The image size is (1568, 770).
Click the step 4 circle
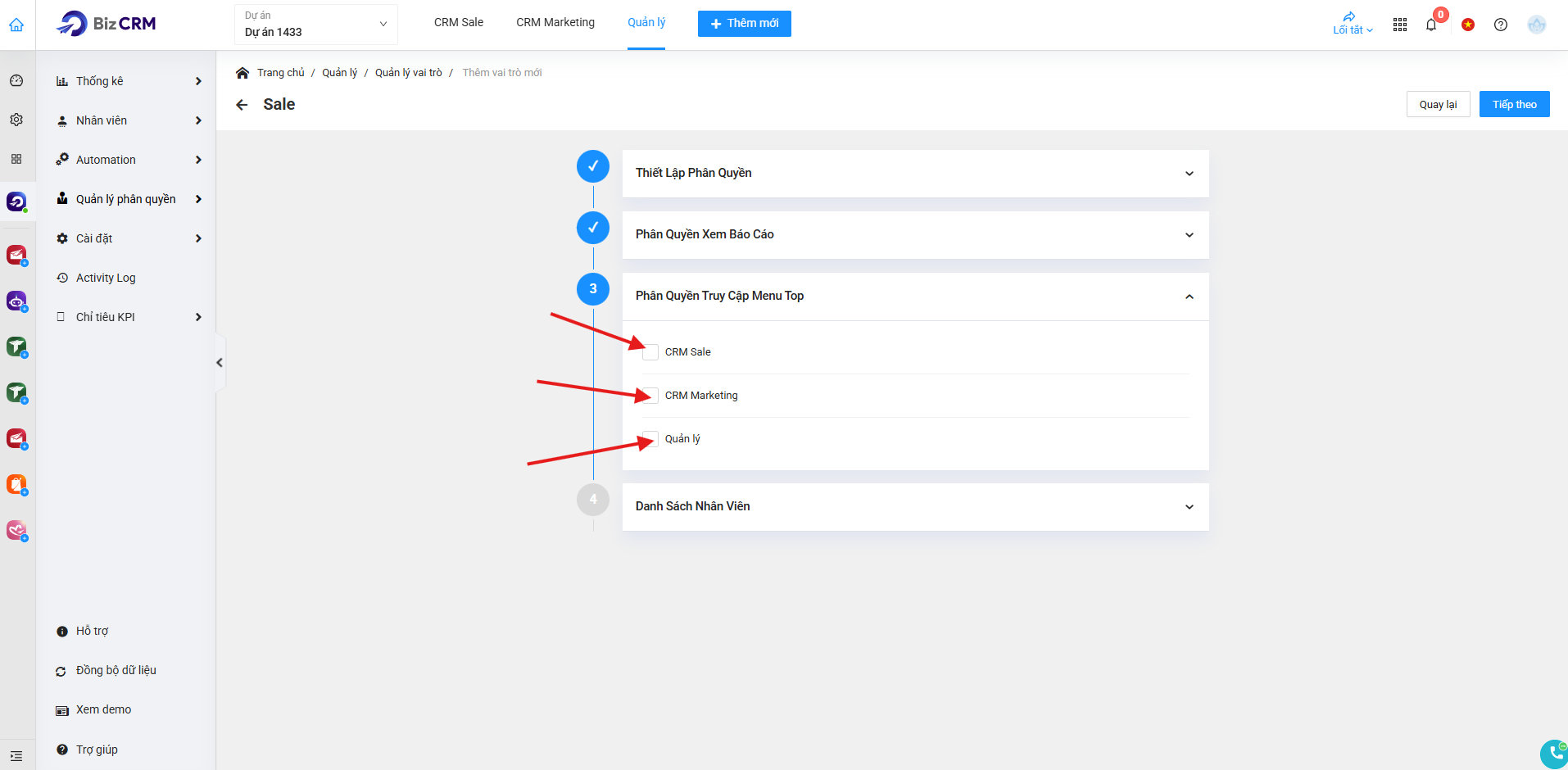pos(593,500)
